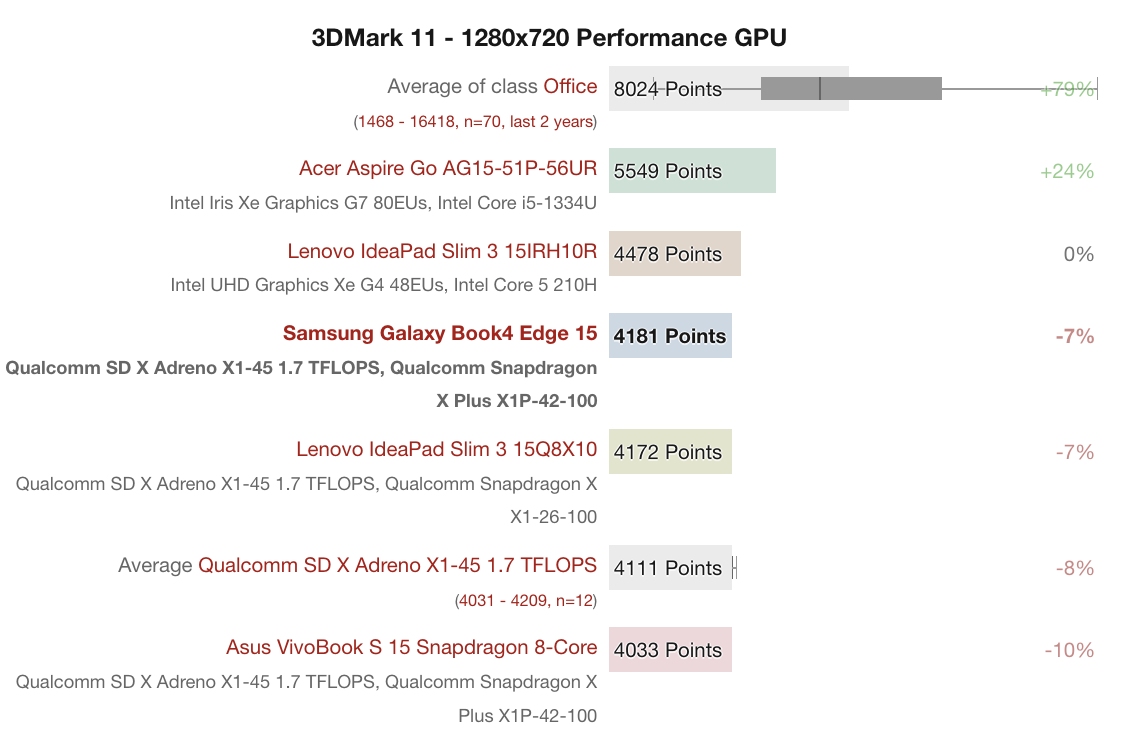Click the -10% difference label

point(1069,650)
